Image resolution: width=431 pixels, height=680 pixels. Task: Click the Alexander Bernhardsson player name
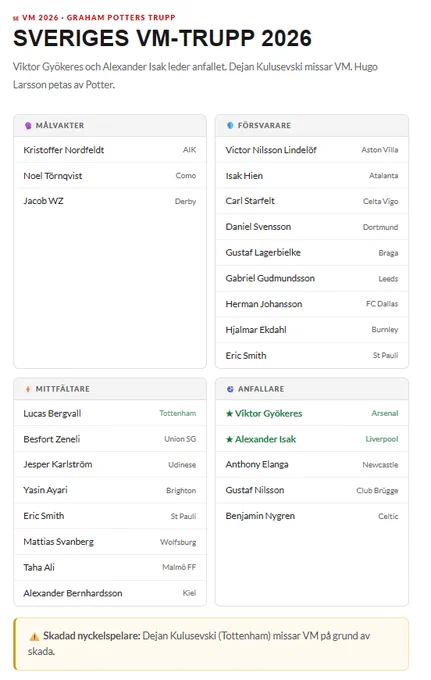(73, 593)
